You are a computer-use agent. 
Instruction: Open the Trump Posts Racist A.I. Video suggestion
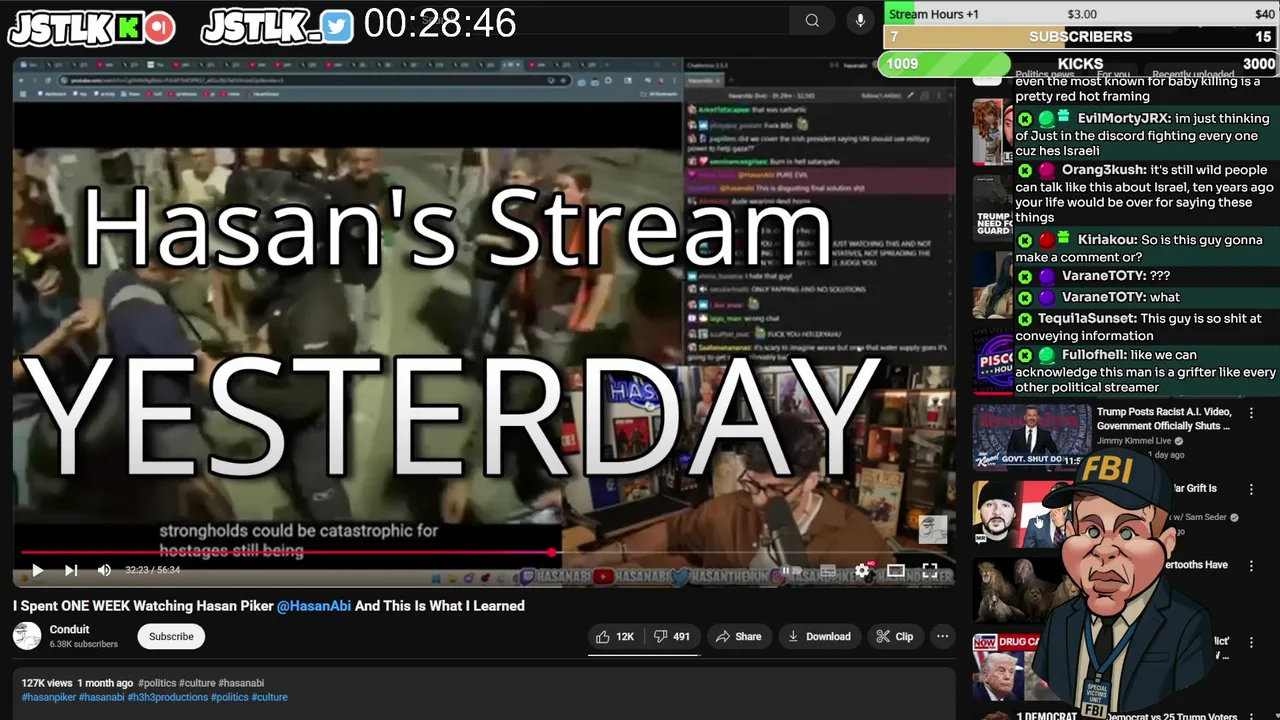[1164, 418]
